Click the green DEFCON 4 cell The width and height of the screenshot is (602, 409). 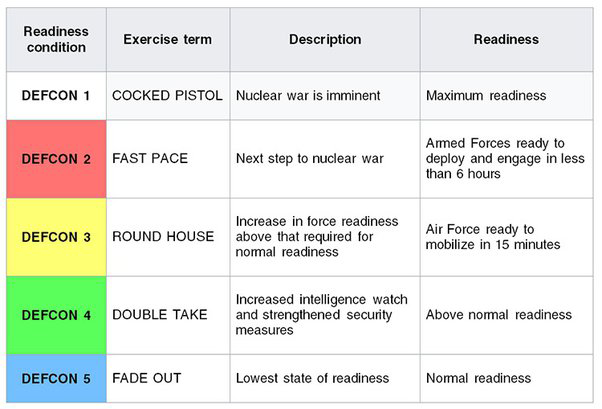point(56,315)
